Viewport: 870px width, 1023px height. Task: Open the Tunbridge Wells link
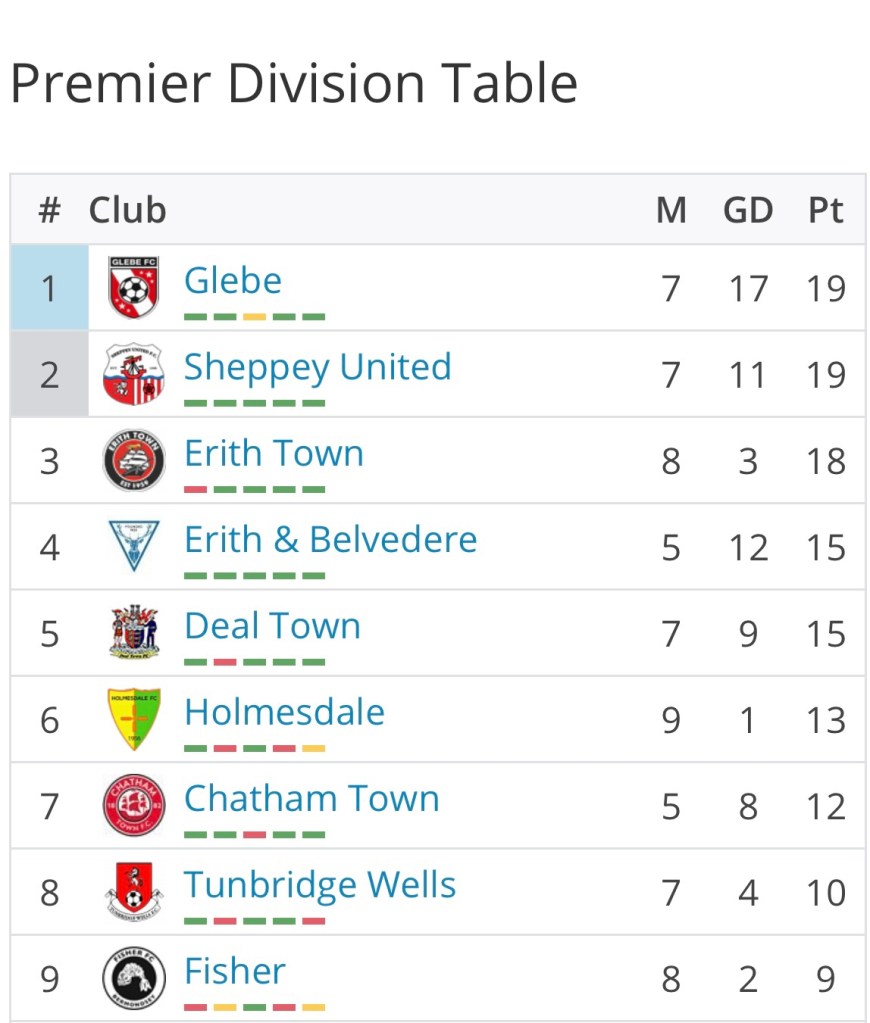click(x=320, y=884)
